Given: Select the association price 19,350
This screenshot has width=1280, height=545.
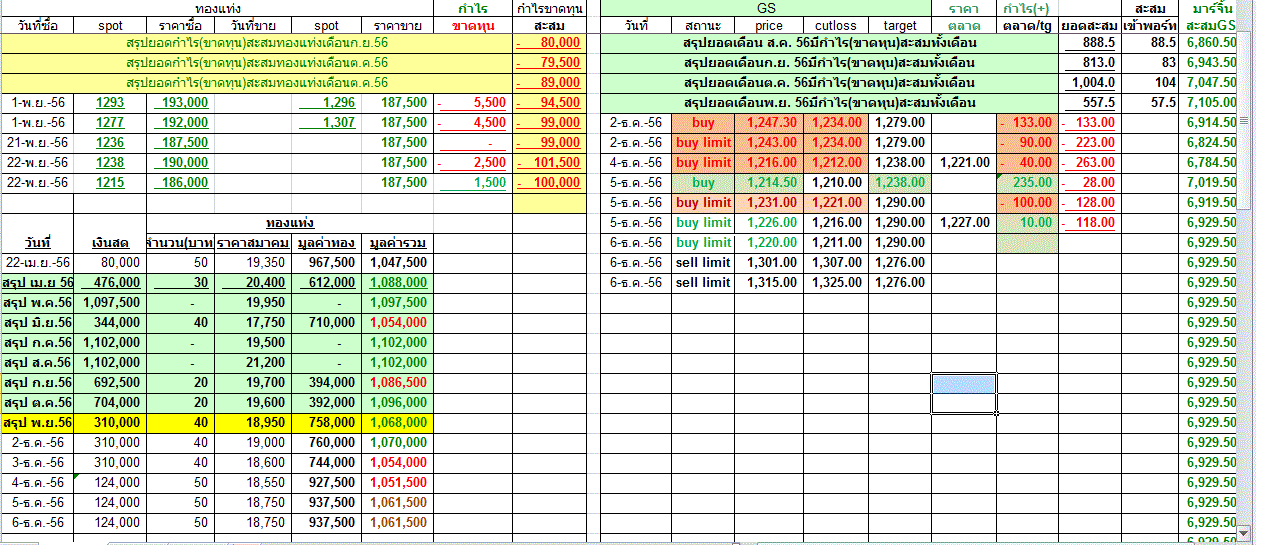Looking at the screenshot, I should click(x=255, y=263).
